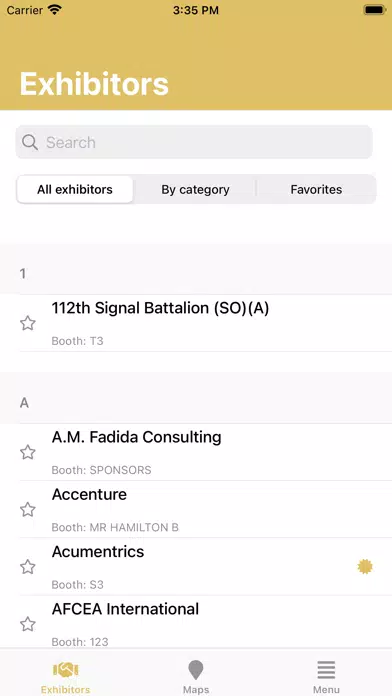
Task: Select the Exhibitors handshake icon
Action: pyautogui.click(x=65, y=670)
